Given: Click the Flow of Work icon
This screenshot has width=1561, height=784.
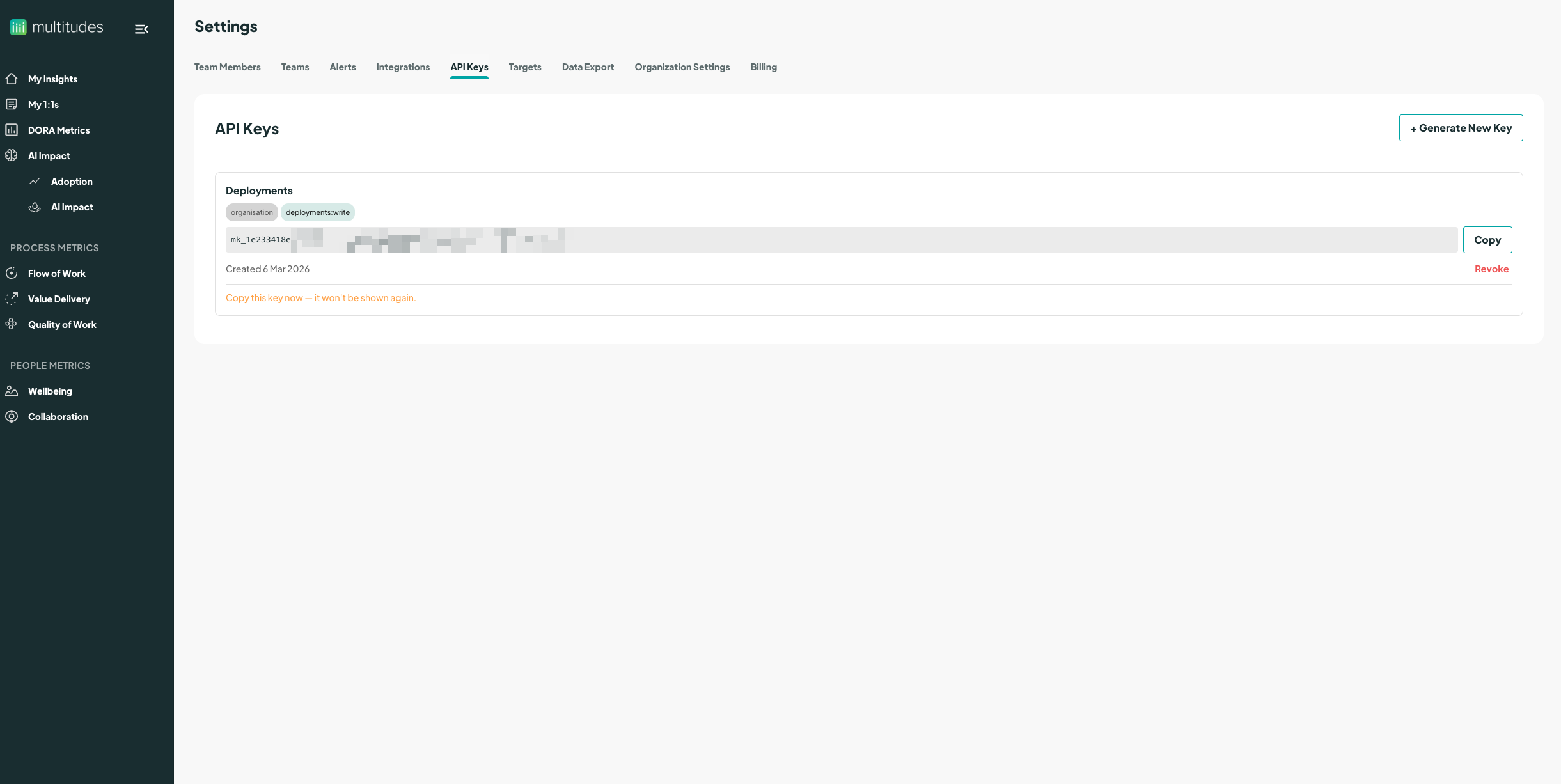Looking at the screenshot, I should [12, 273].
